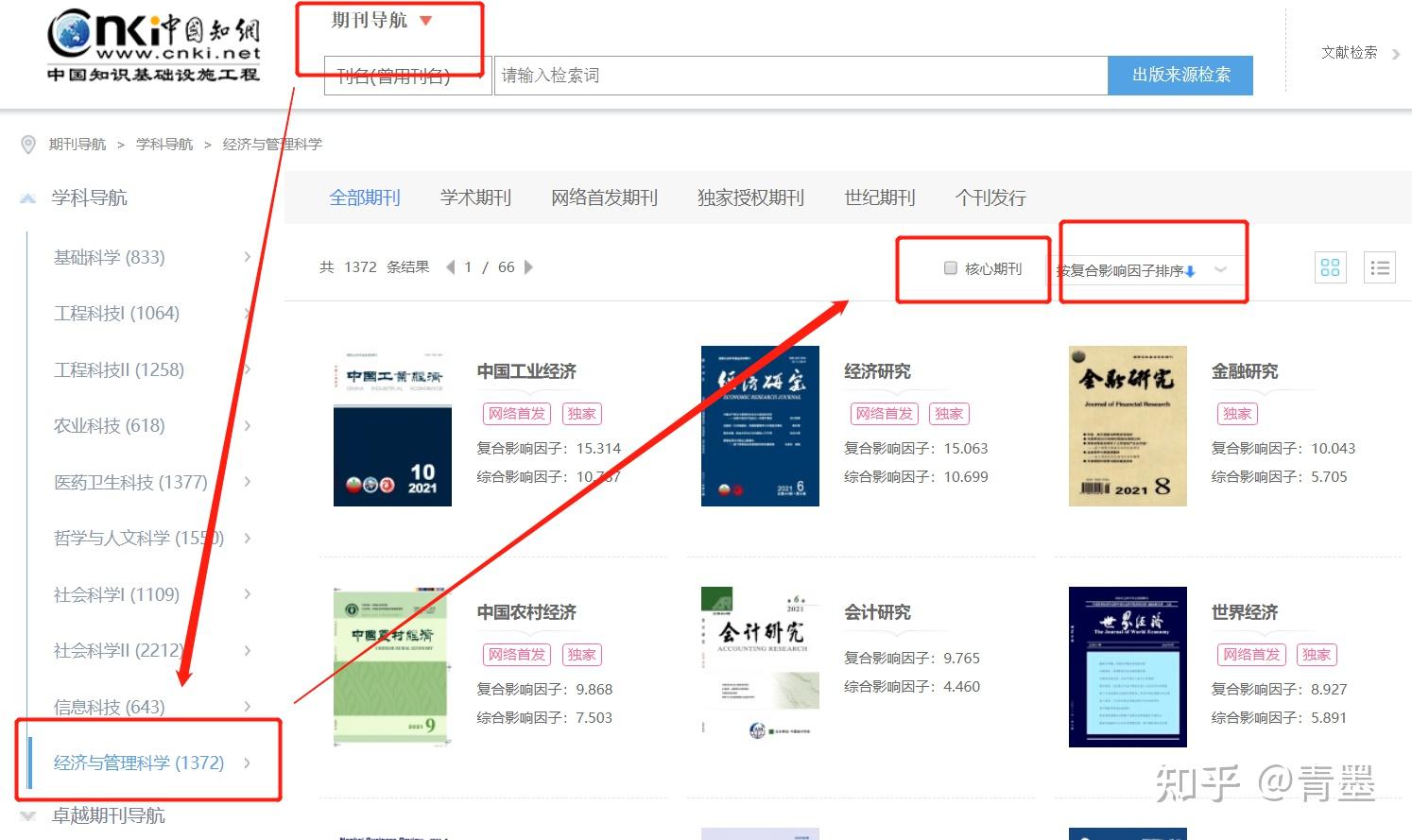Click 网络首发 tag under 世界经济
The image size is (1412, 840).
(1251, 654)
